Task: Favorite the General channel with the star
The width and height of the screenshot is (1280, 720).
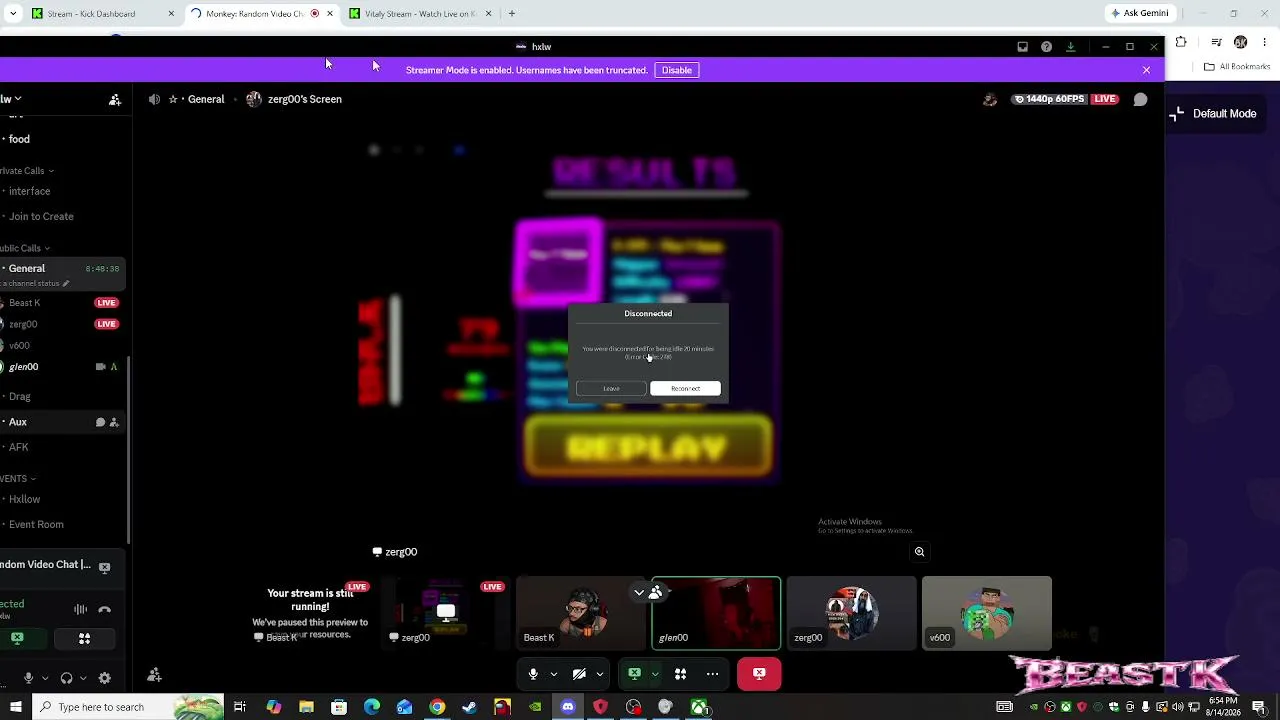Action: click(x=173, y=99)
